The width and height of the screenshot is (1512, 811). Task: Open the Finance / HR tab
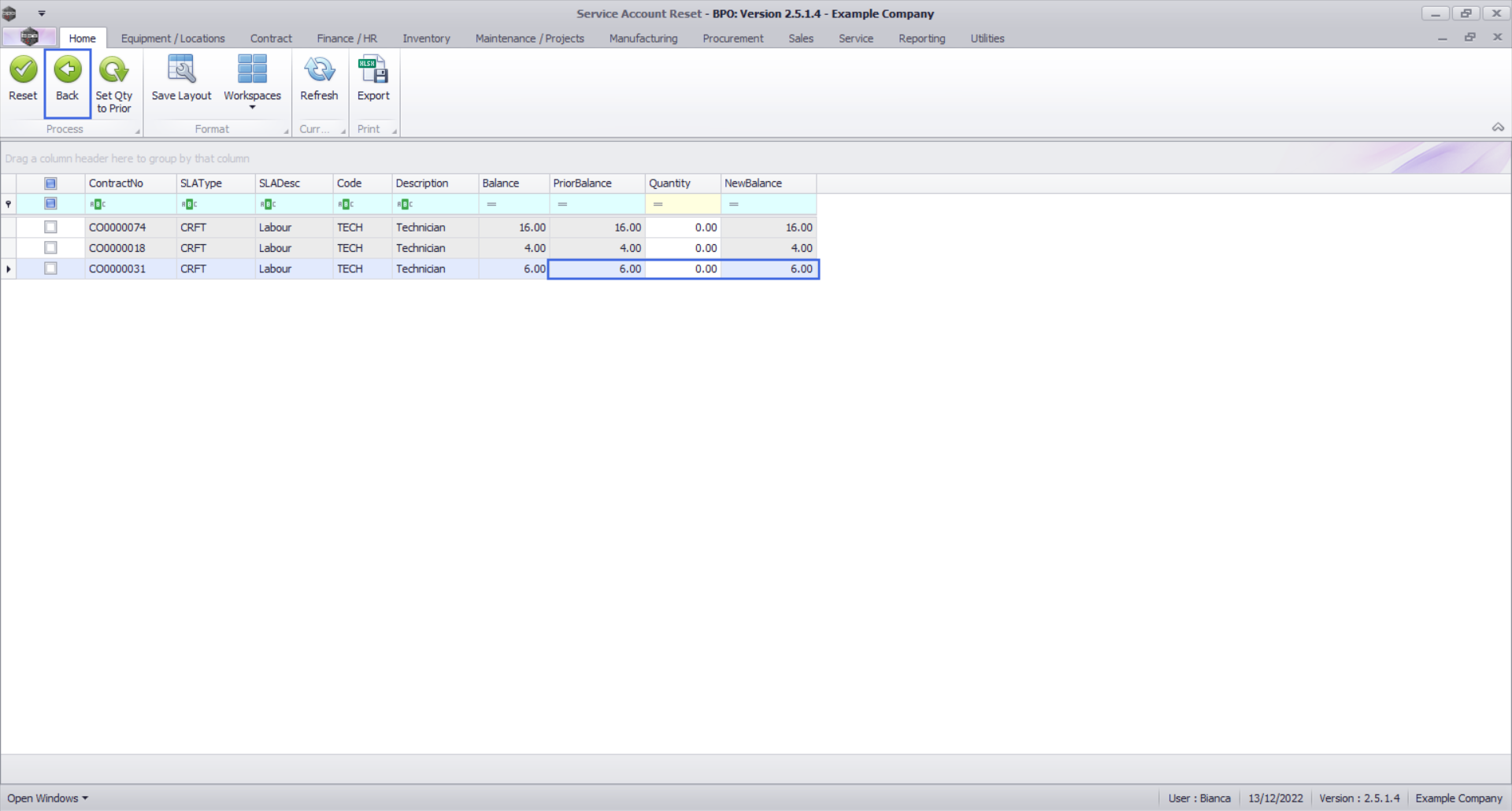(x=347, y=39)
